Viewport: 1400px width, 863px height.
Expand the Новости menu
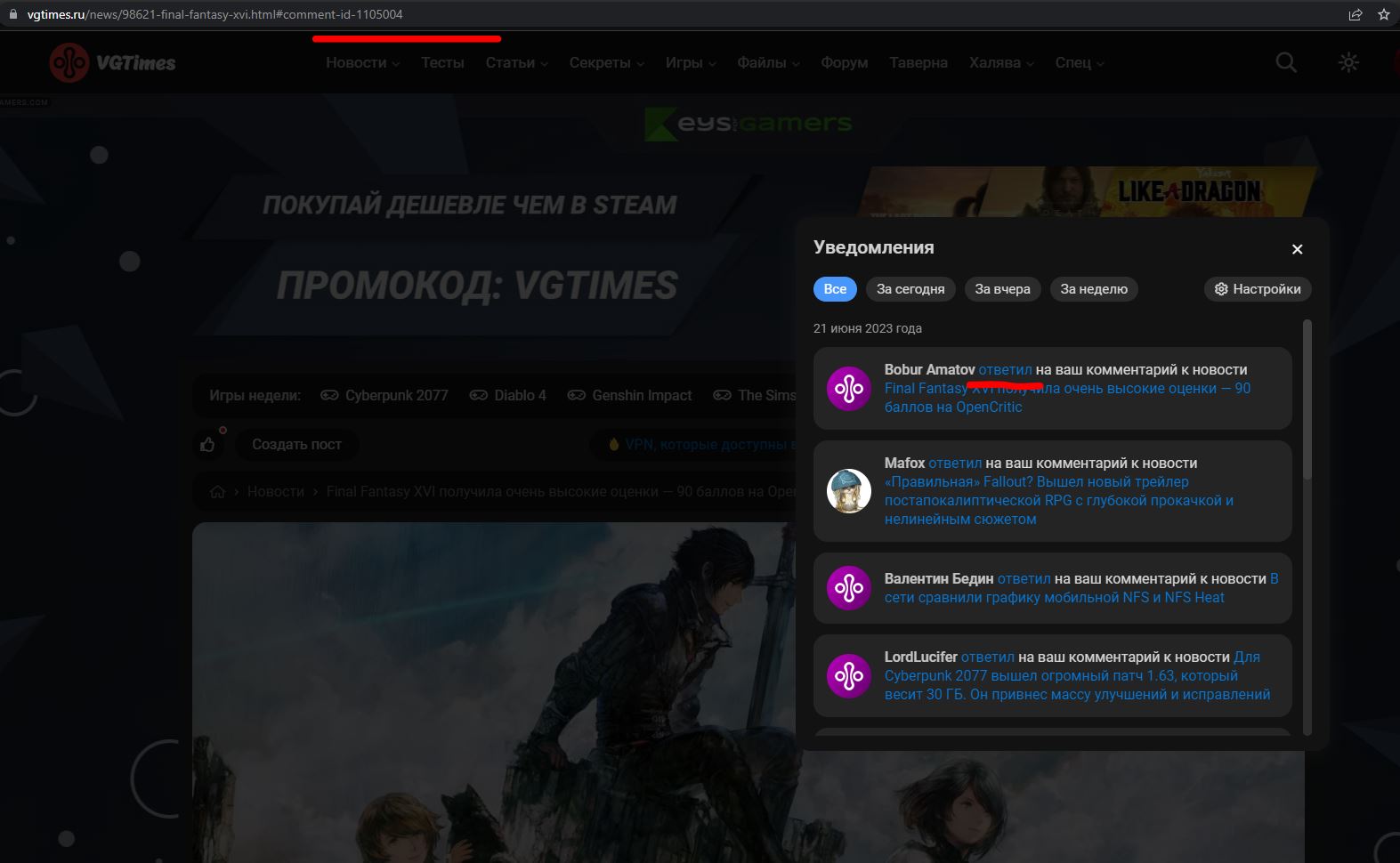(362, 62)
